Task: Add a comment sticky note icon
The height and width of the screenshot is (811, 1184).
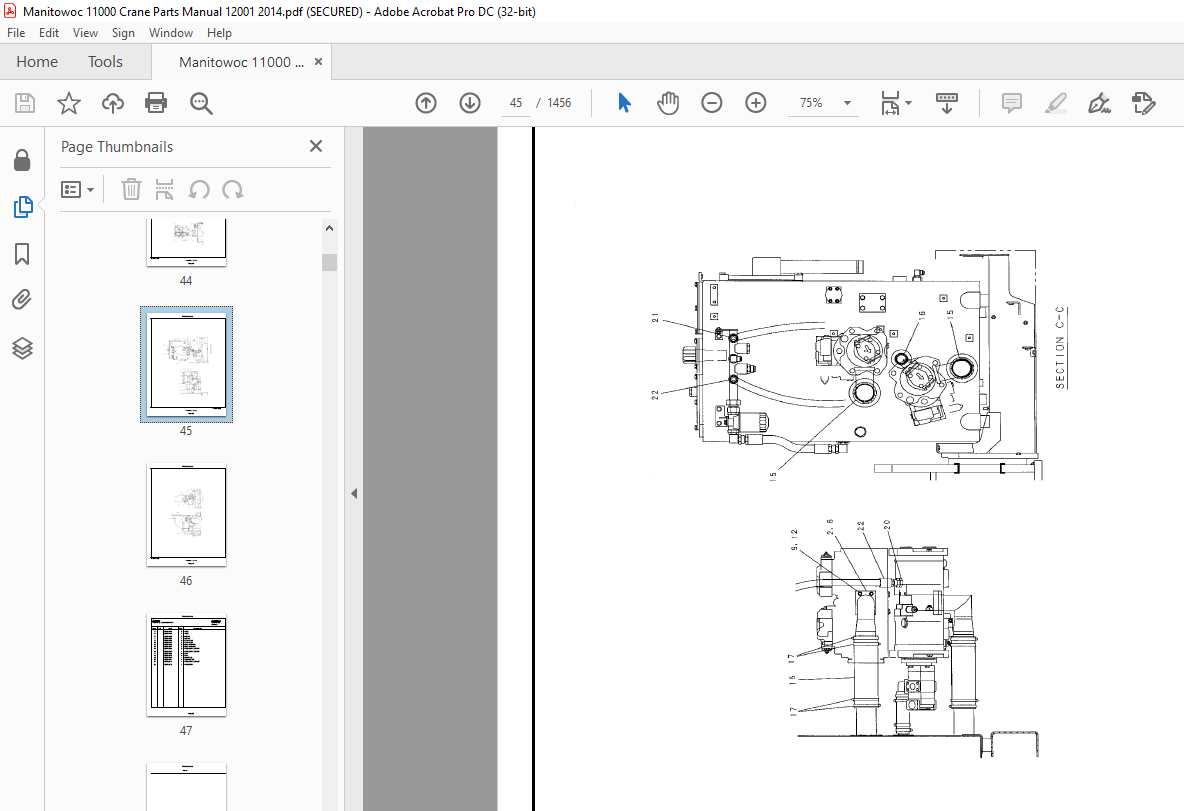Action: pyautogui.click(x=1011, y=103)
